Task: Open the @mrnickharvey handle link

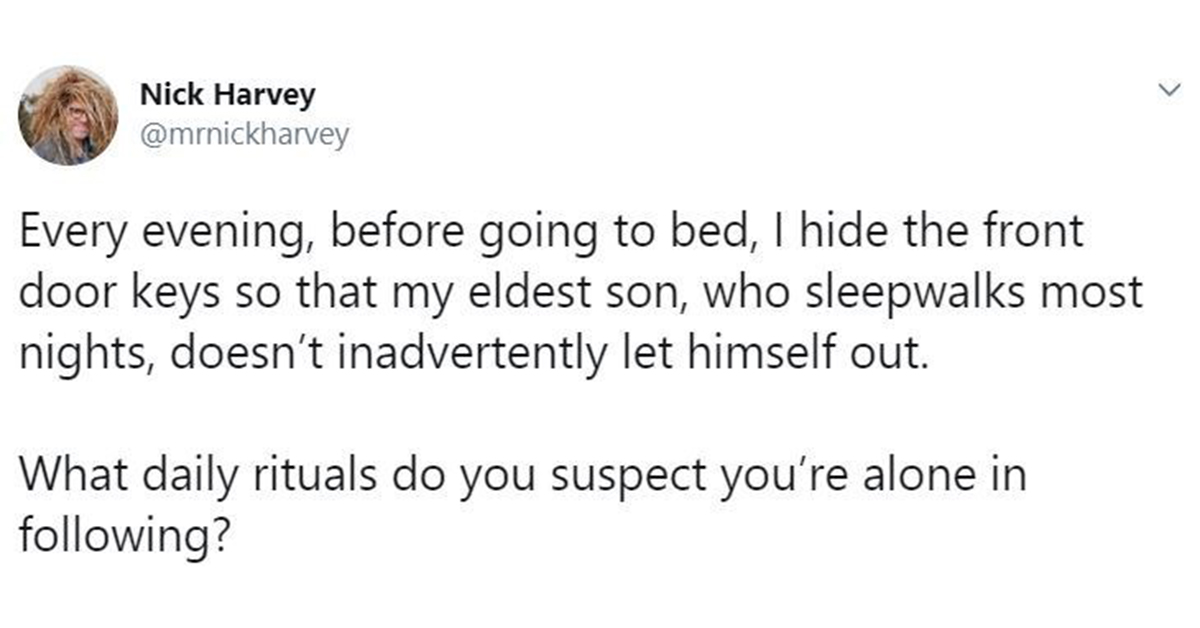Action: pyautogui.click(x=245, y=134)
